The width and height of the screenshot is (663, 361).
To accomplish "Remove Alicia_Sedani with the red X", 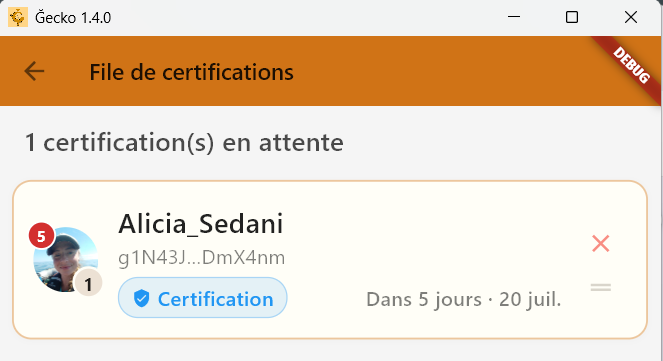I will (600, 243).
